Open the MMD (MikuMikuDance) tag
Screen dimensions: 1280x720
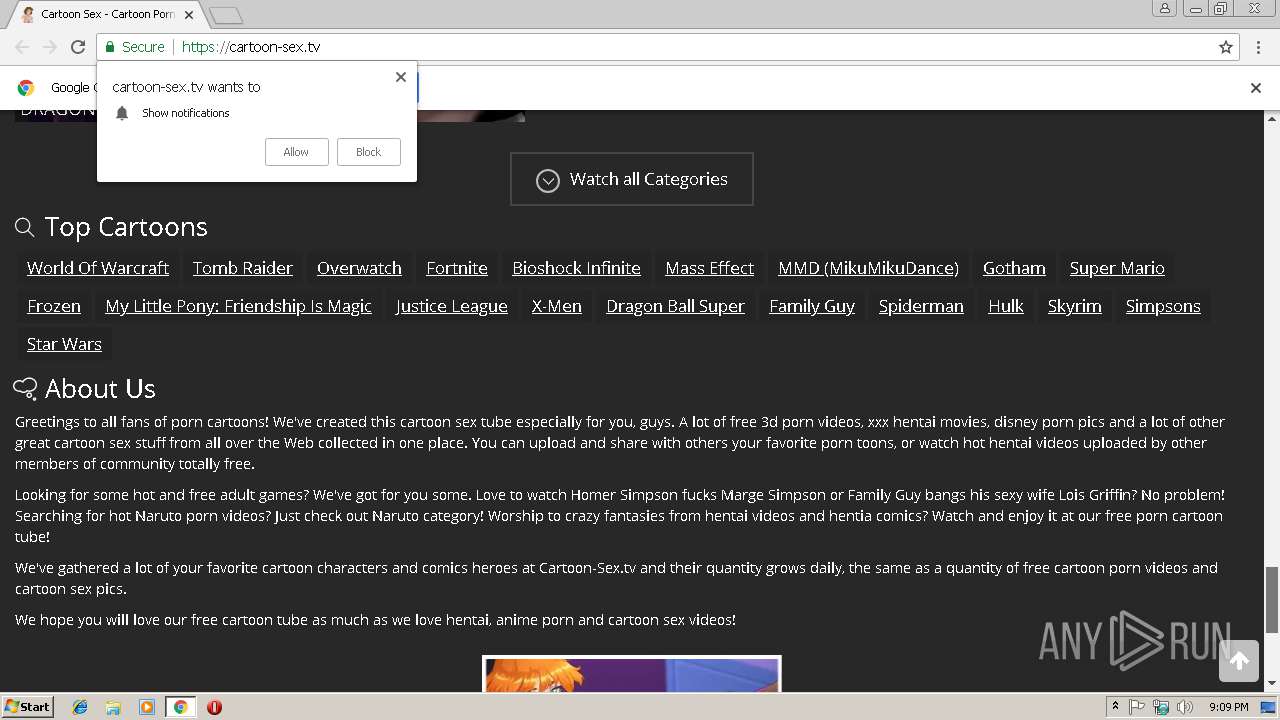868,268
